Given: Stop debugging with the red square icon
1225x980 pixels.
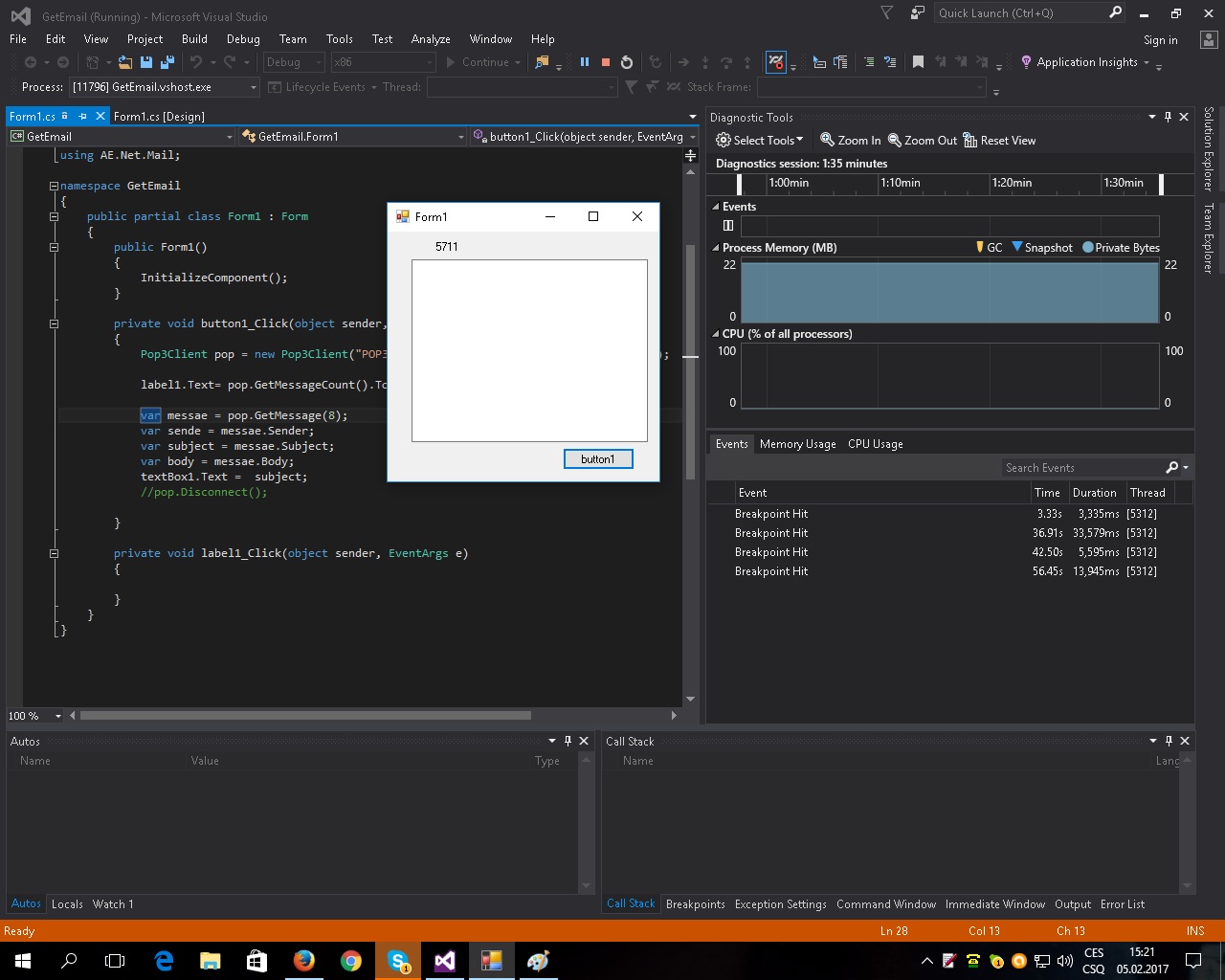Looking at the screenshot, I should pyautogui.click(x=605, y=62).
